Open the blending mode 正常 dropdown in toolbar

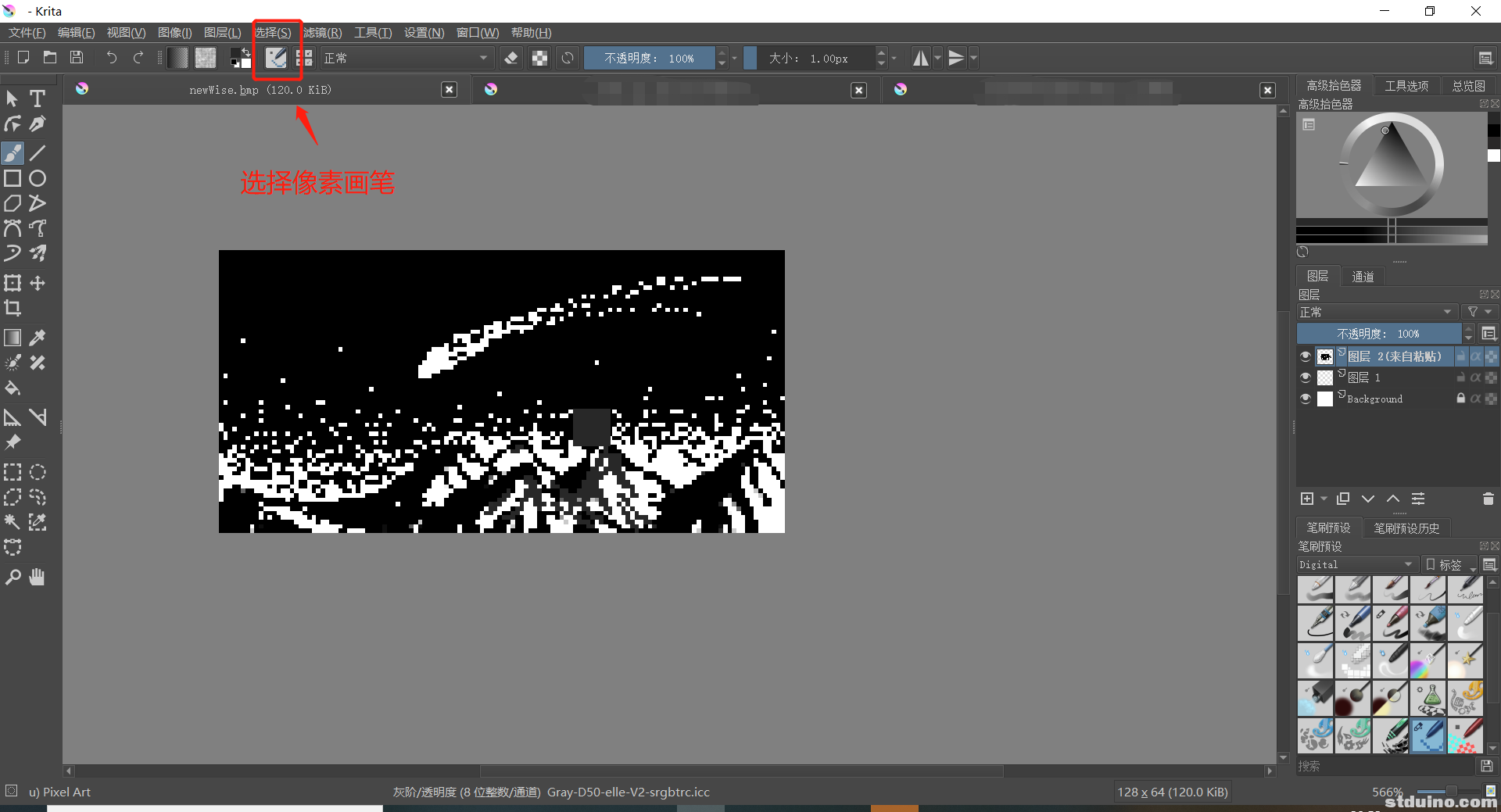406,58
